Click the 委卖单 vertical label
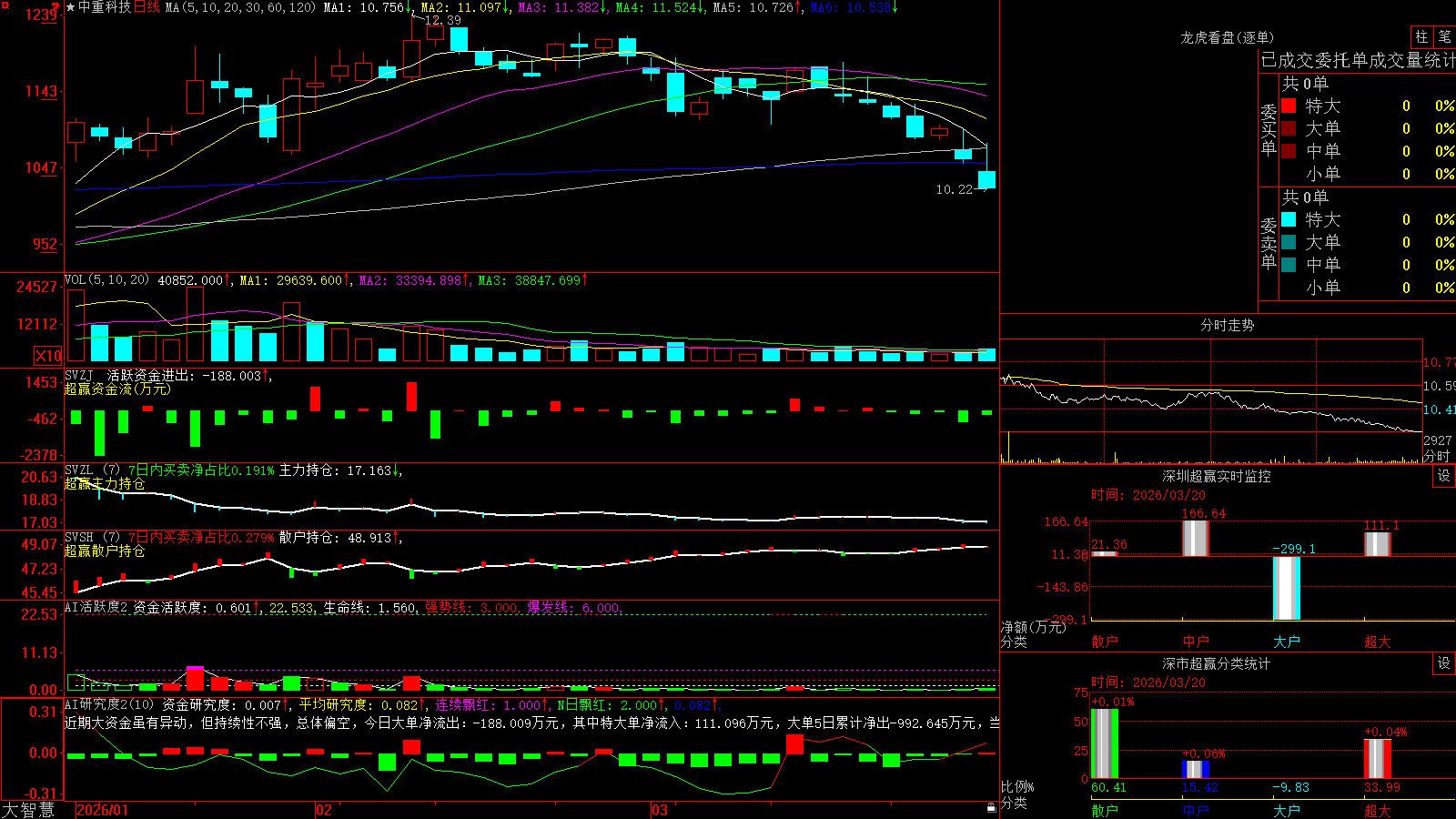Screen dimensions: 1456x819 click(x=1269, y=244)
